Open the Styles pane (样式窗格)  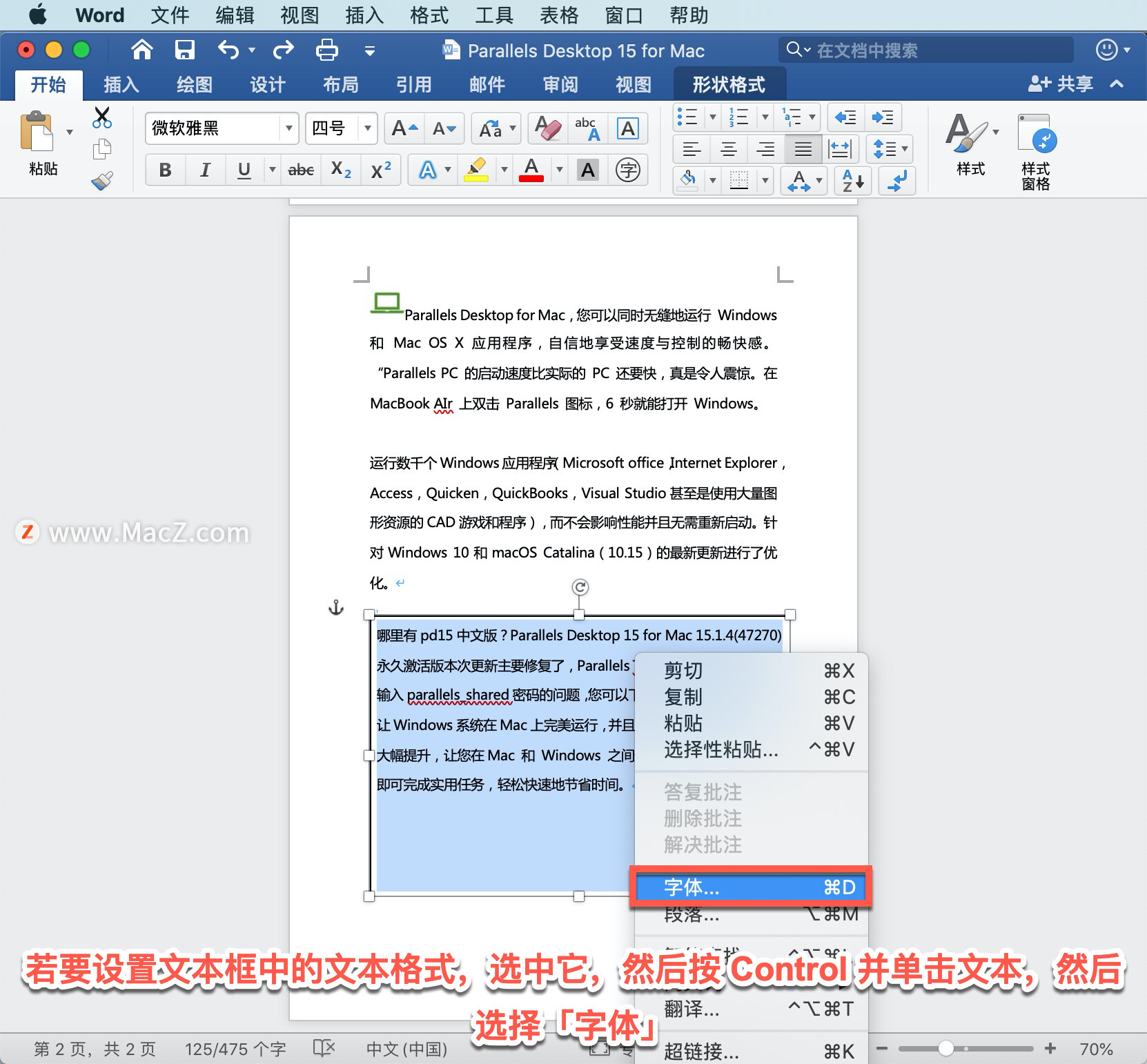pyautogui.click(x=1035, y=152)
